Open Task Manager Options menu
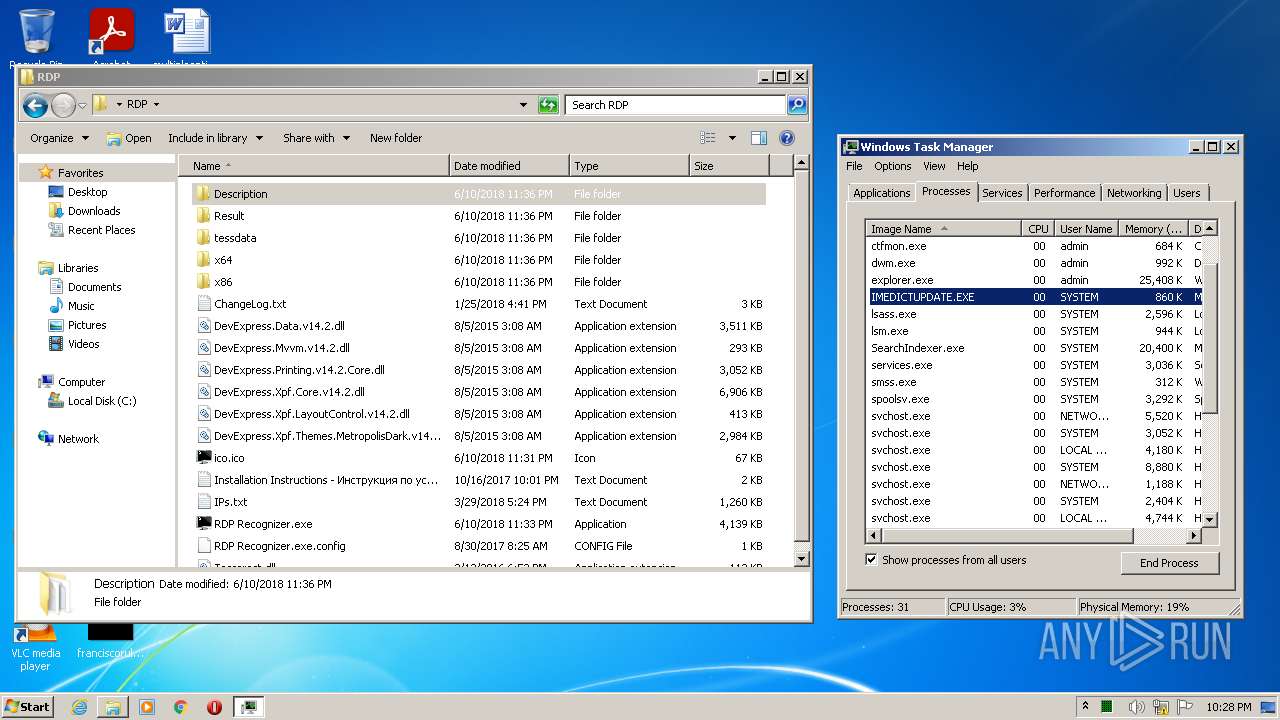 click(893, 166)
